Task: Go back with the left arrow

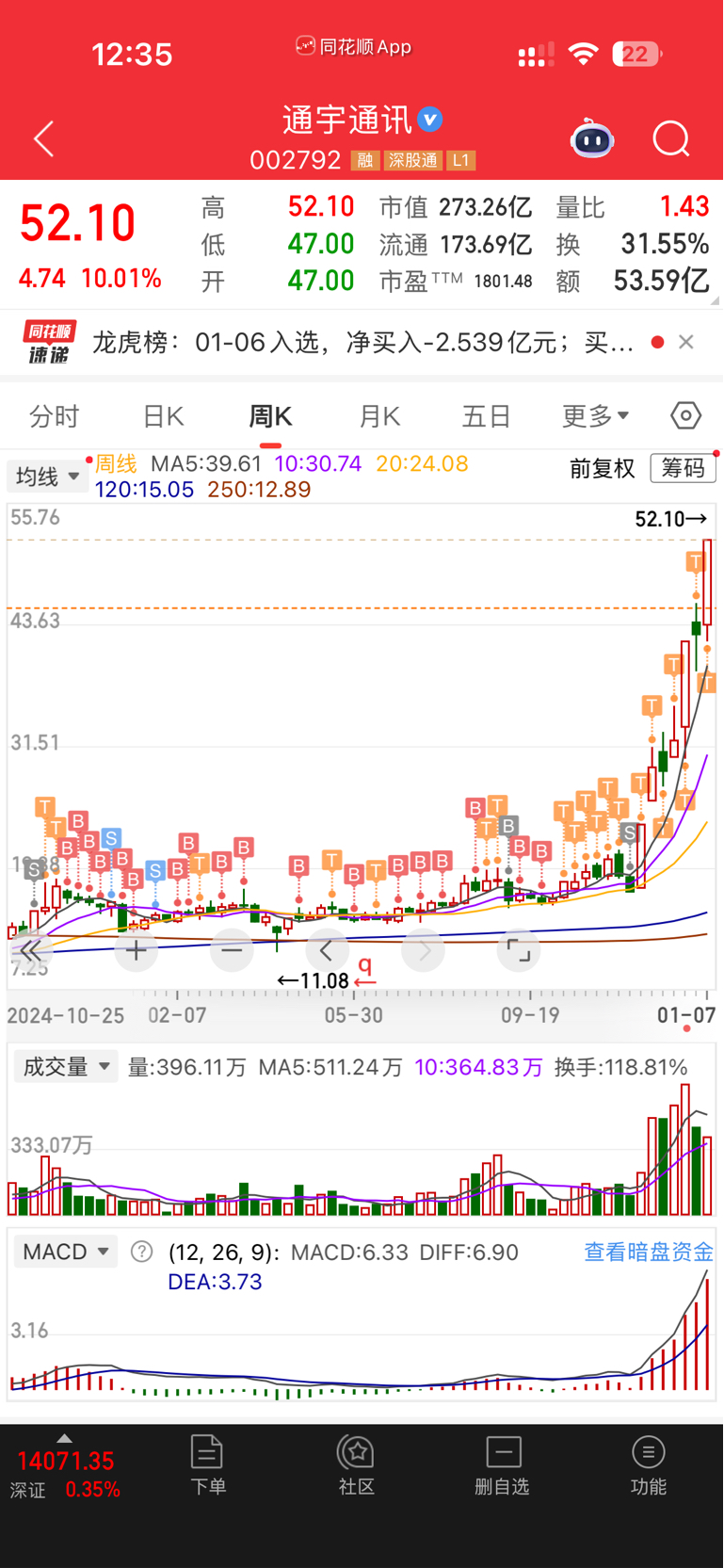Action: point(43,139)
